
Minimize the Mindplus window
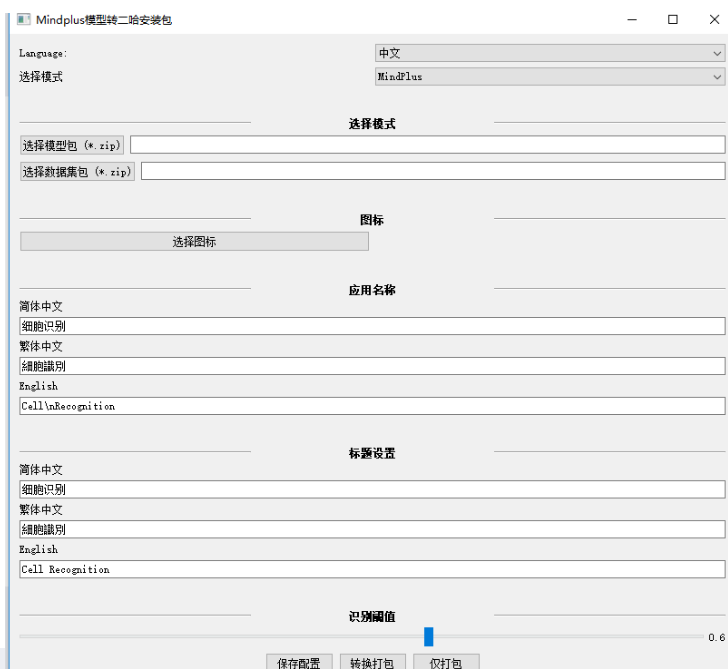[x=632, y=19]
